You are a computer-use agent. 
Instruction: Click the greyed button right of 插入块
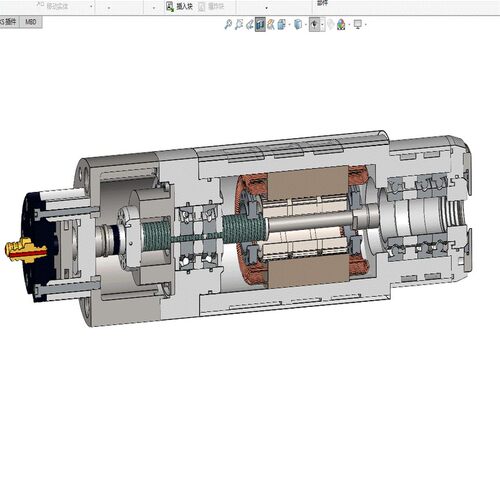pos(211,6)
